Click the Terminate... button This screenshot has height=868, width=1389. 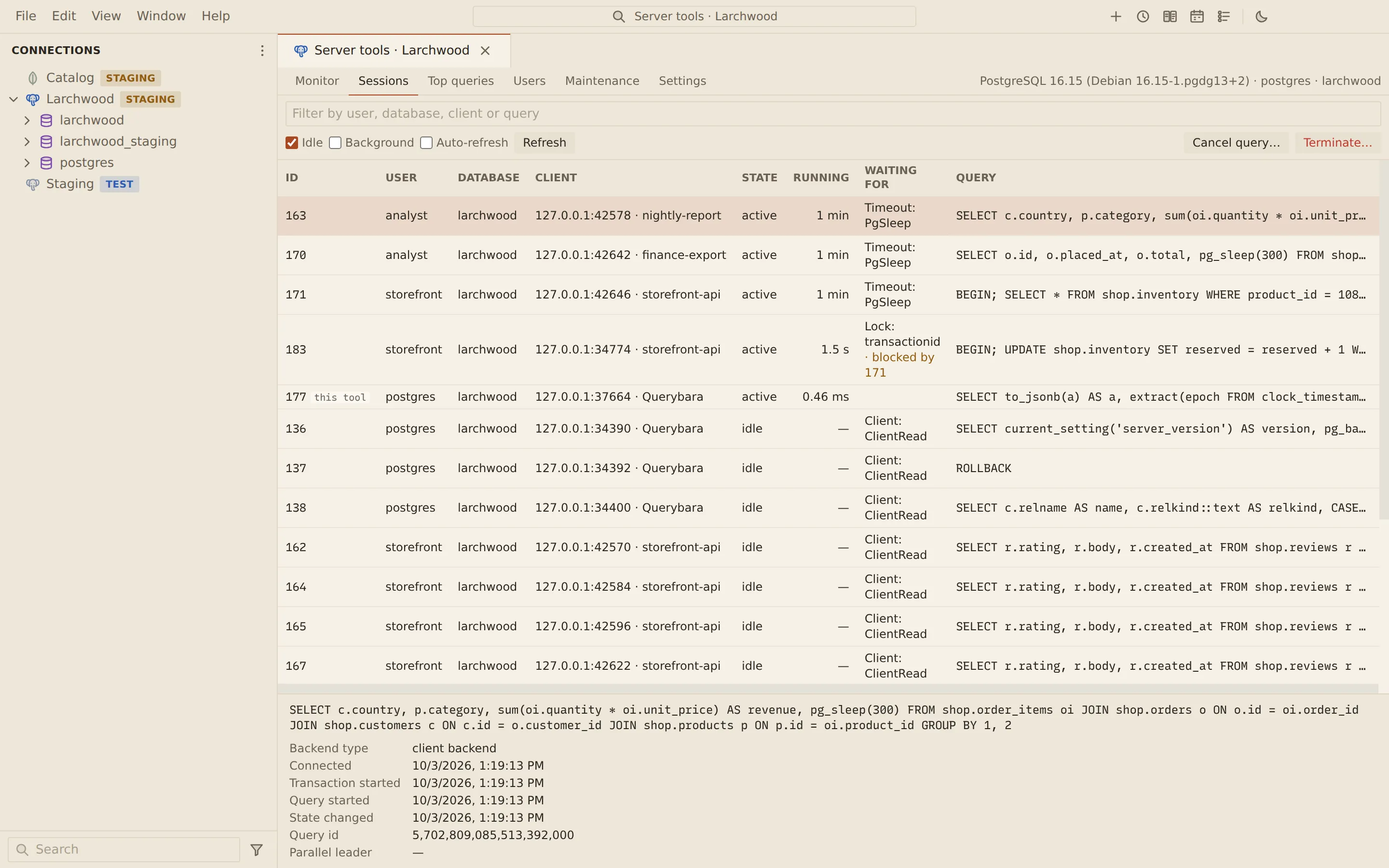[1337, 143]
